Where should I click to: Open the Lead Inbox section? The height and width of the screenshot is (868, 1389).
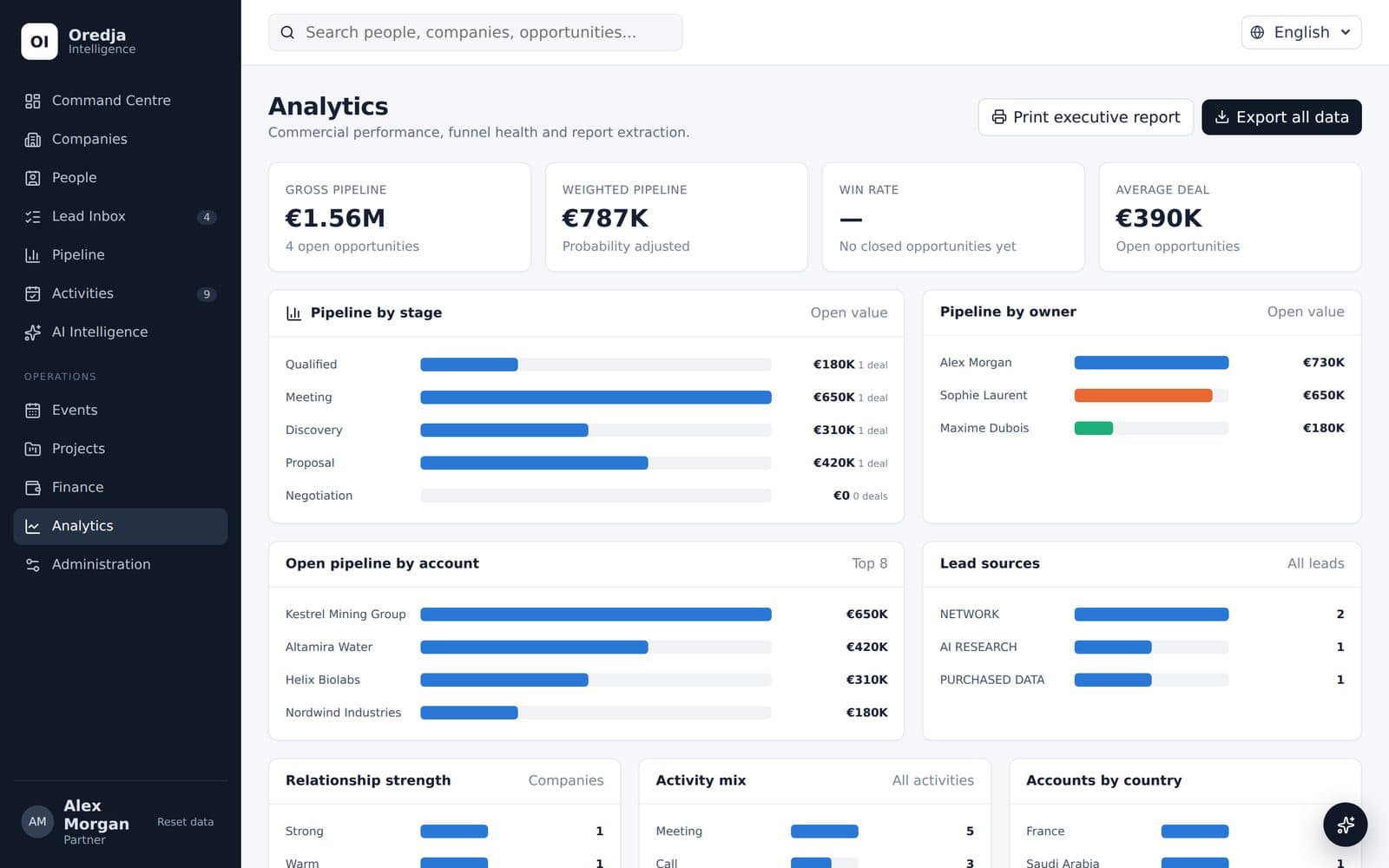pos(121,217)
